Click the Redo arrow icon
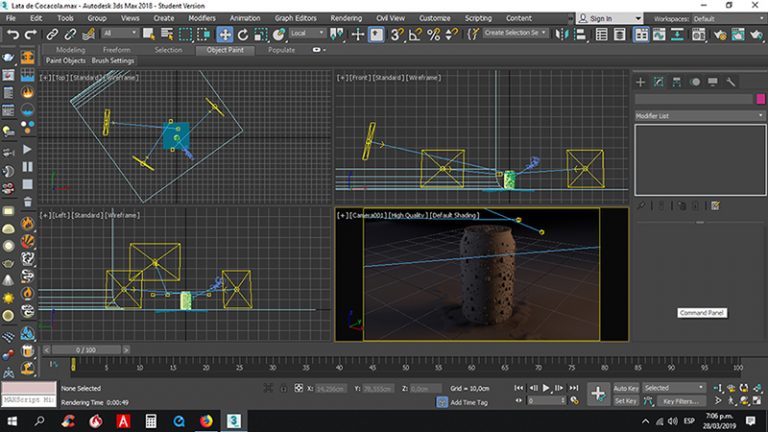This screenshot has height=432, width=768. [30, 34]
